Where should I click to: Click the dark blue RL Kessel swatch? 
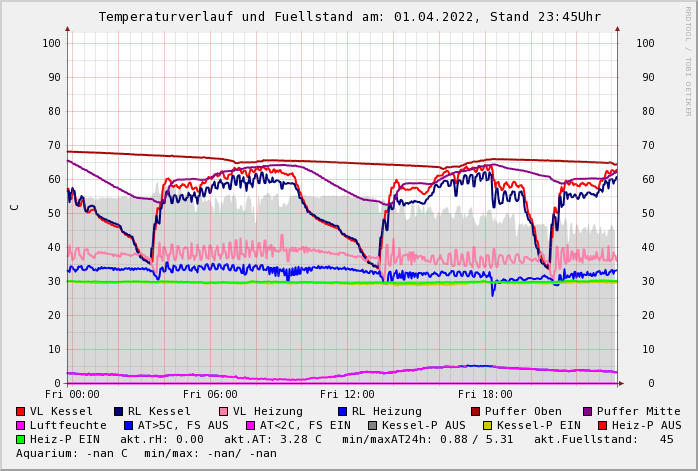(x=119, y=411)
